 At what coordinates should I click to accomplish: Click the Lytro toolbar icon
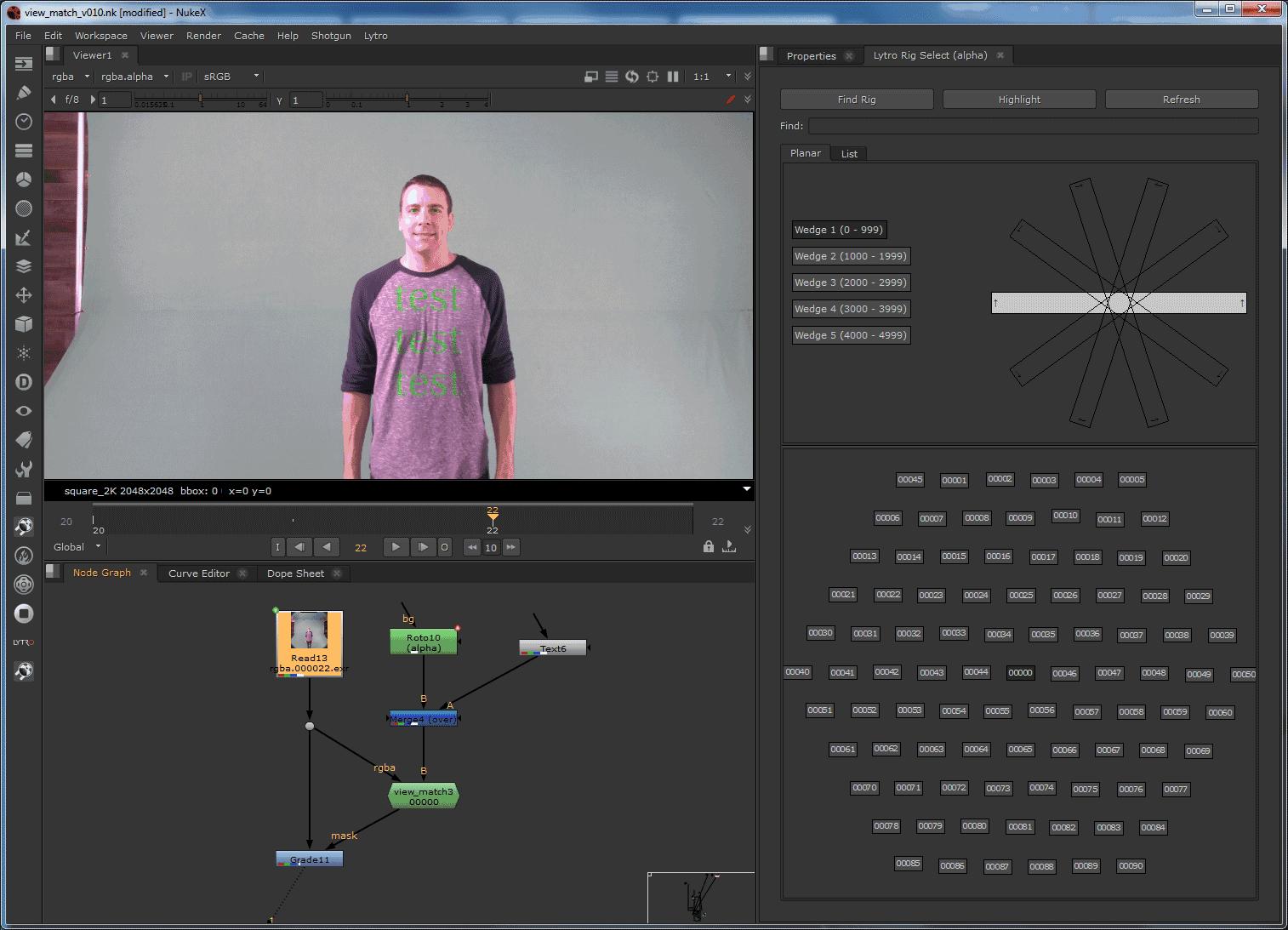point(24,642)
